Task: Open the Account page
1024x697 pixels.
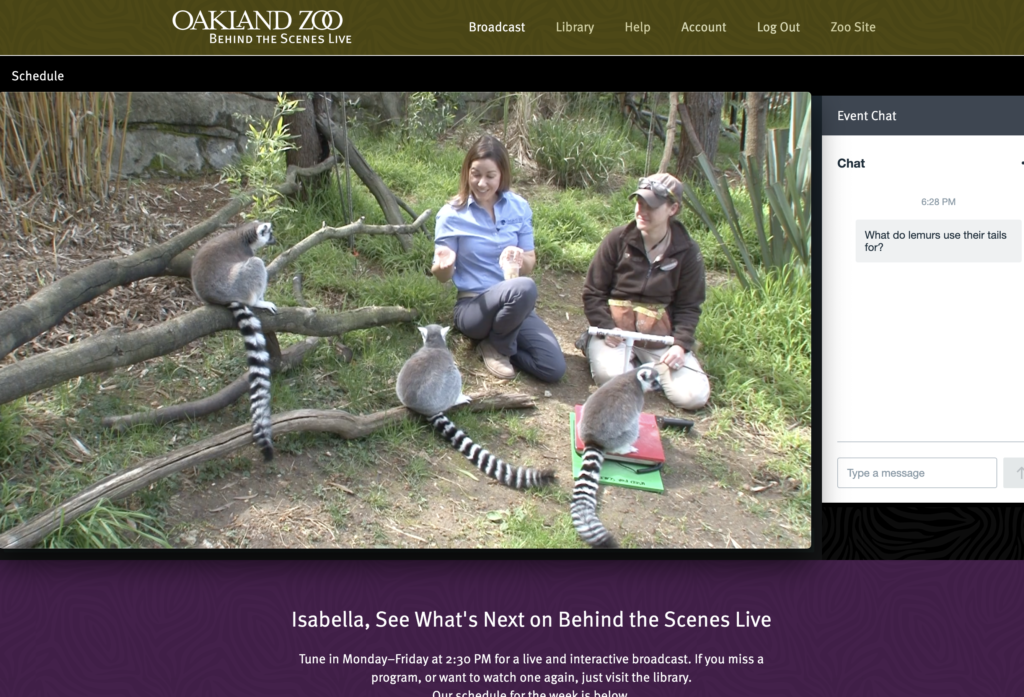Action: pos(703,27)
